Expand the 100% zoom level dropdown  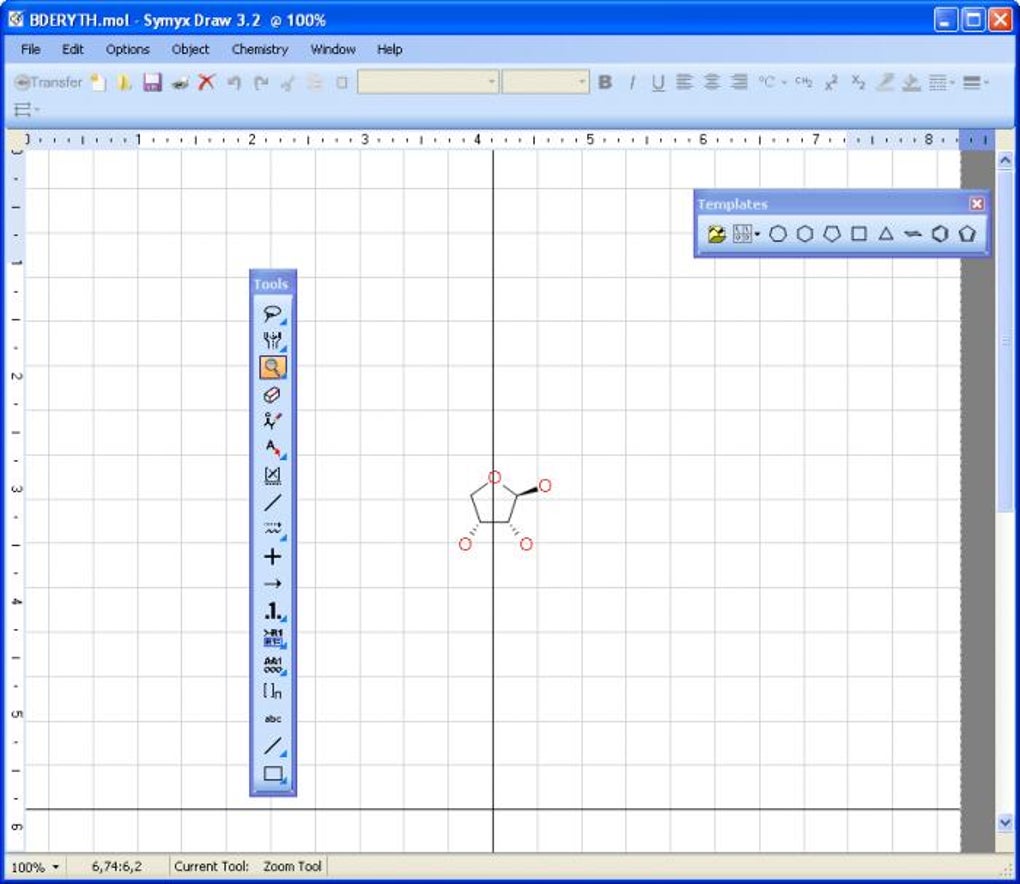(x=35, y=867)
